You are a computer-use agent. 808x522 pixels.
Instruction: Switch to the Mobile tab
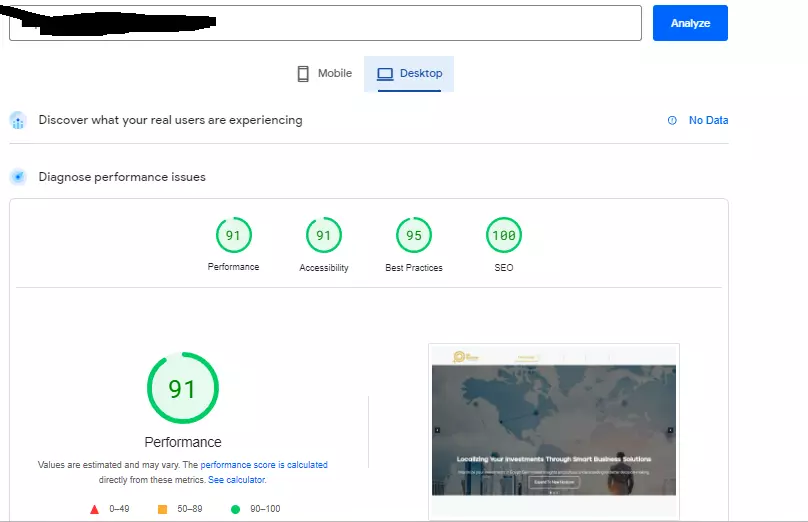tap(325, 74)
